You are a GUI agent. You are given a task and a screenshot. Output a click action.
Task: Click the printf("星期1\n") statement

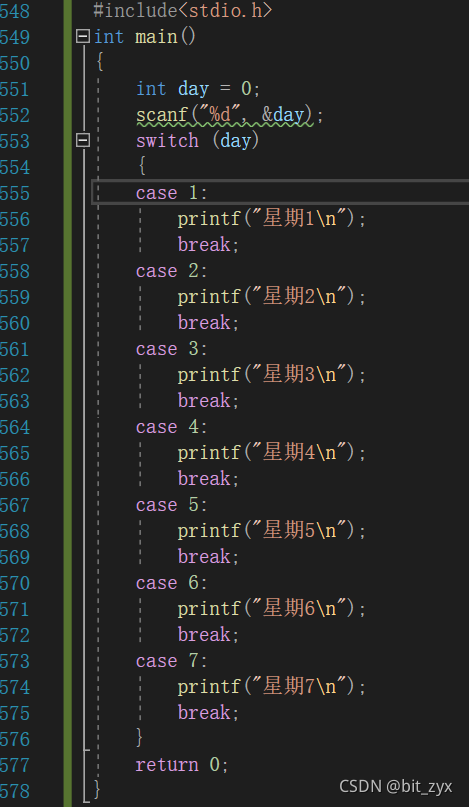(x=272, y=219)
